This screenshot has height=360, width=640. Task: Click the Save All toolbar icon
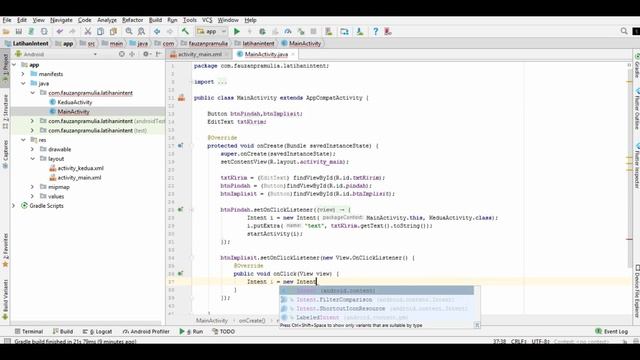pos(19,31)
